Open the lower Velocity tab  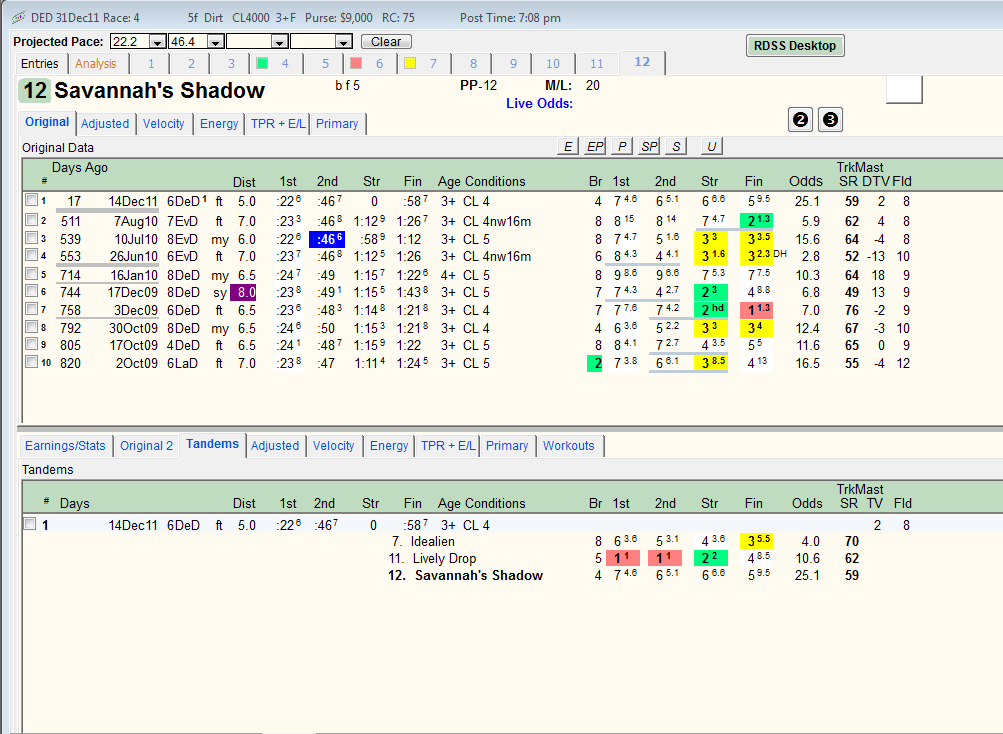pyautogui.click(x=333, y=445)
